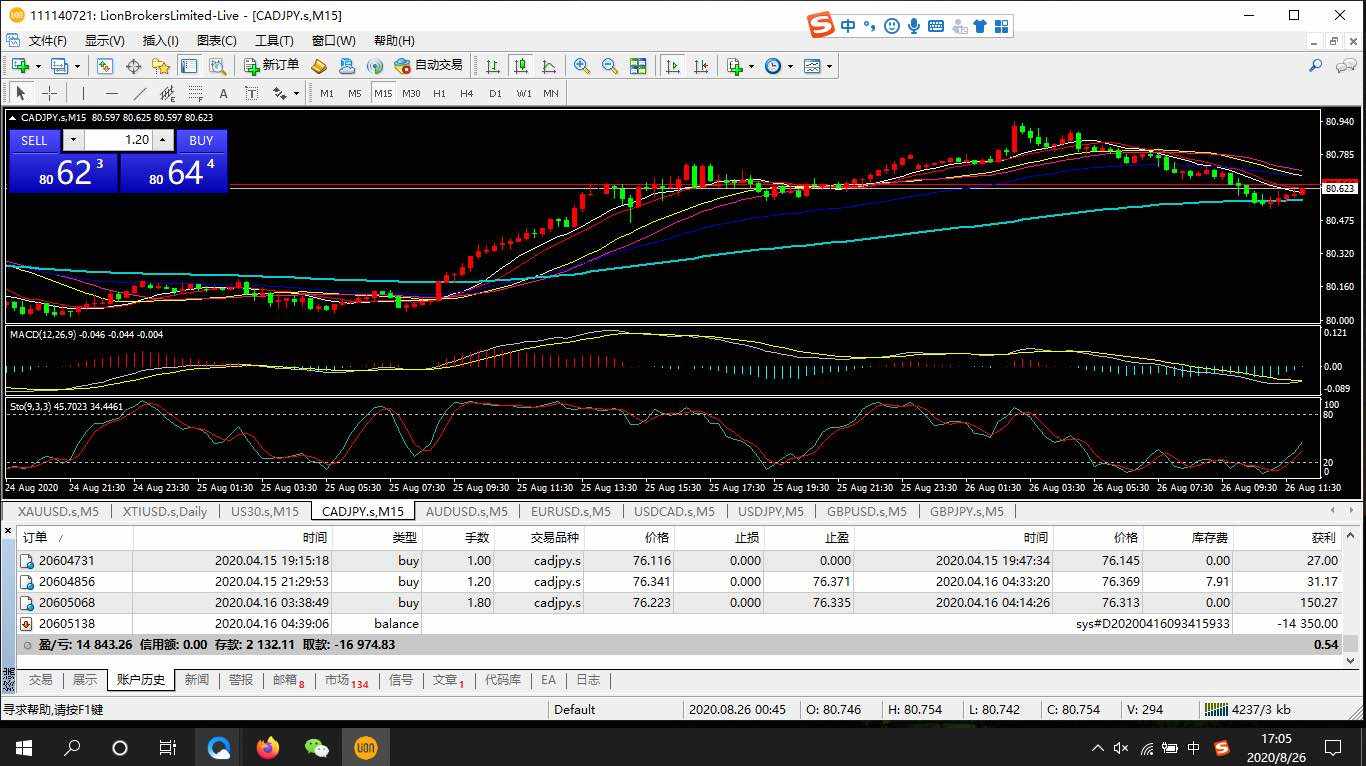Viewport: 1366px width, 766px height.
Task: Click the zoom out magnifier icon
Action: pos(609,66)
